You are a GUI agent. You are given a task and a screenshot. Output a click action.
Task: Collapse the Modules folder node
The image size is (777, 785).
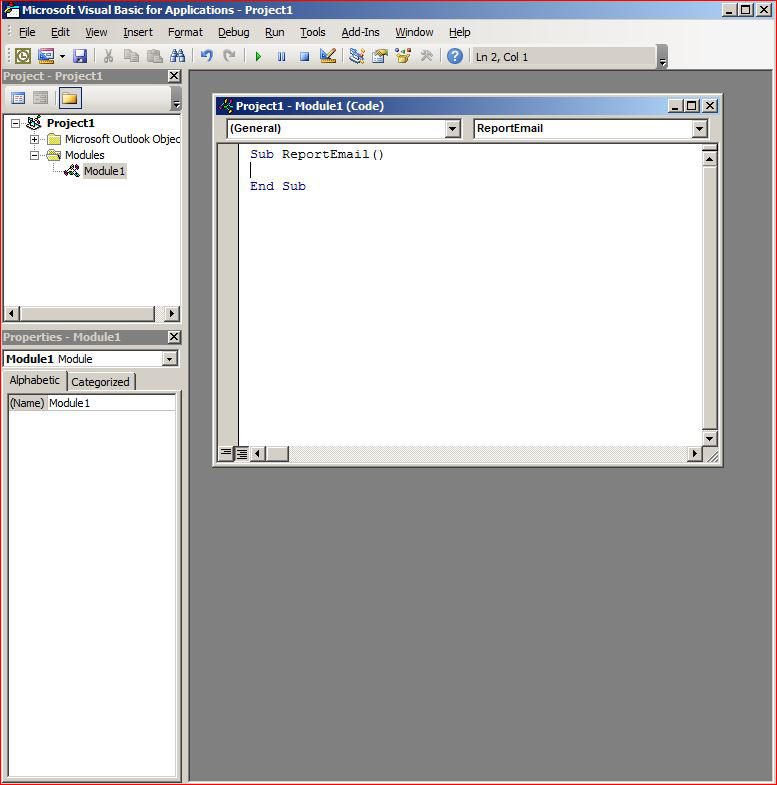pos(35,155)
